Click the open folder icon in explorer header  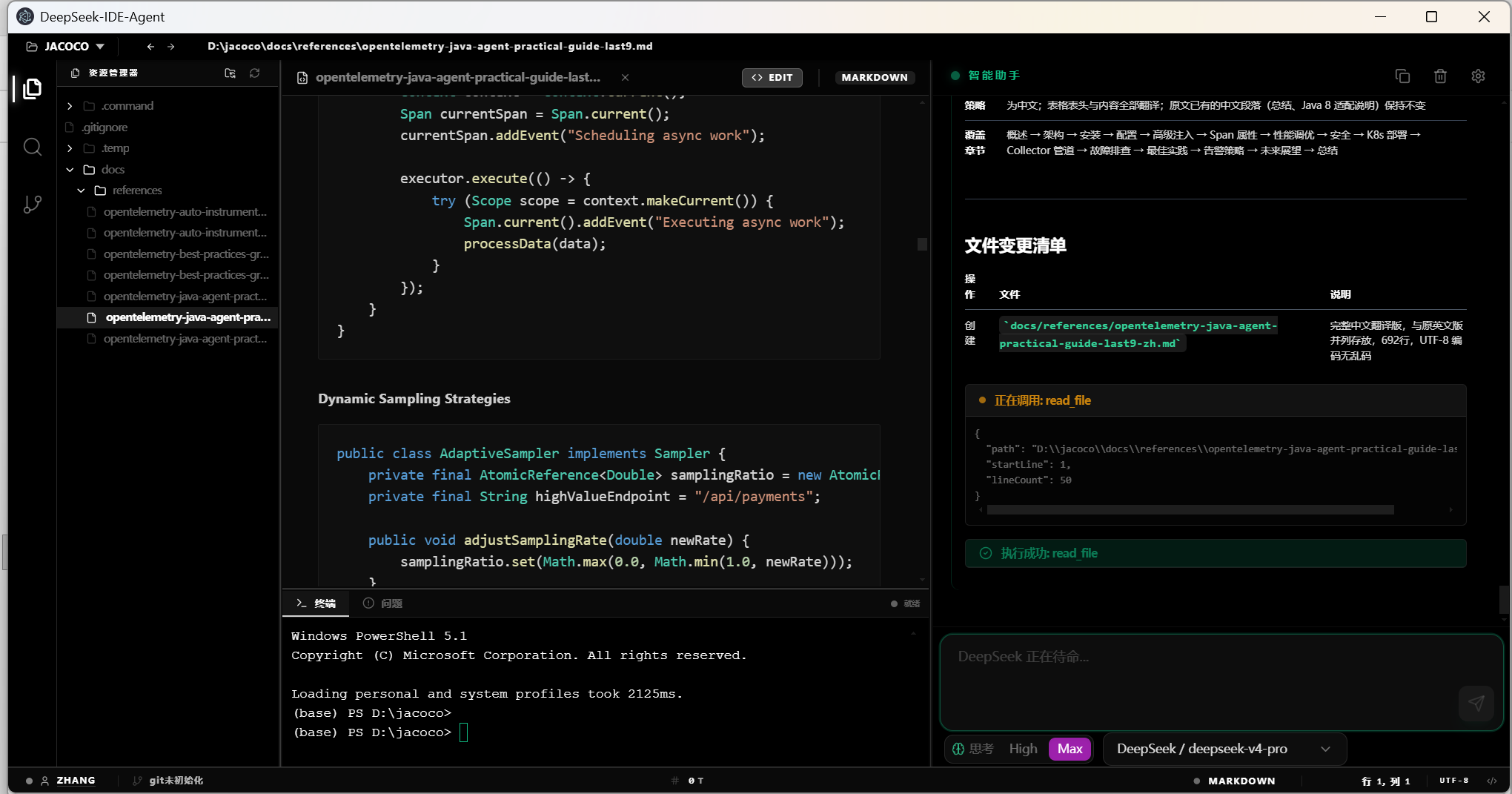231,73
